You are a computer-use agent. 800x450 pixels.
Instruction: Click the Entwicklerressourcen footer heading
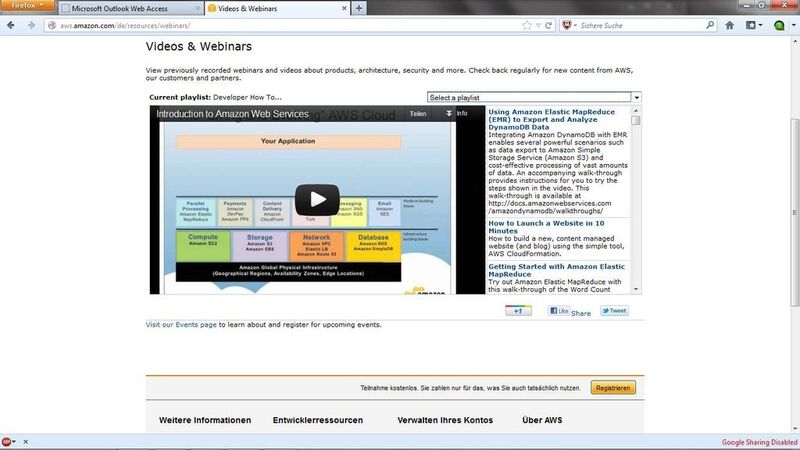click(x=317, y=420)
